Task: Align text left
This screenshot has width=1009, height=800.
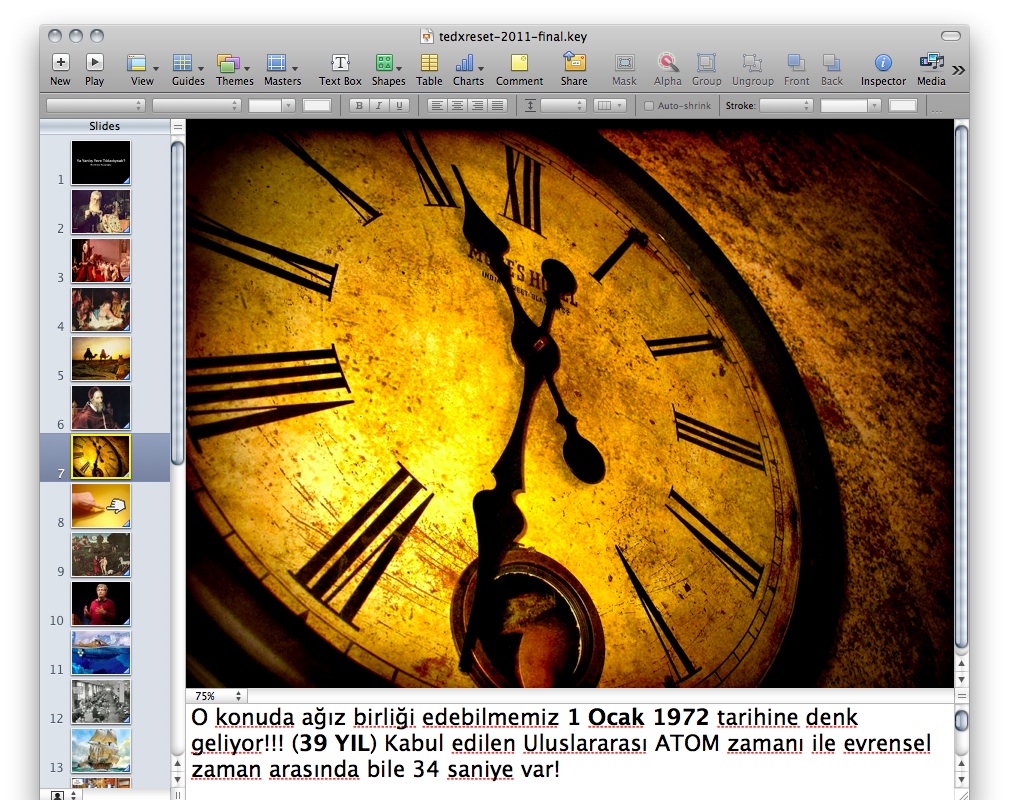Action: 437,106
